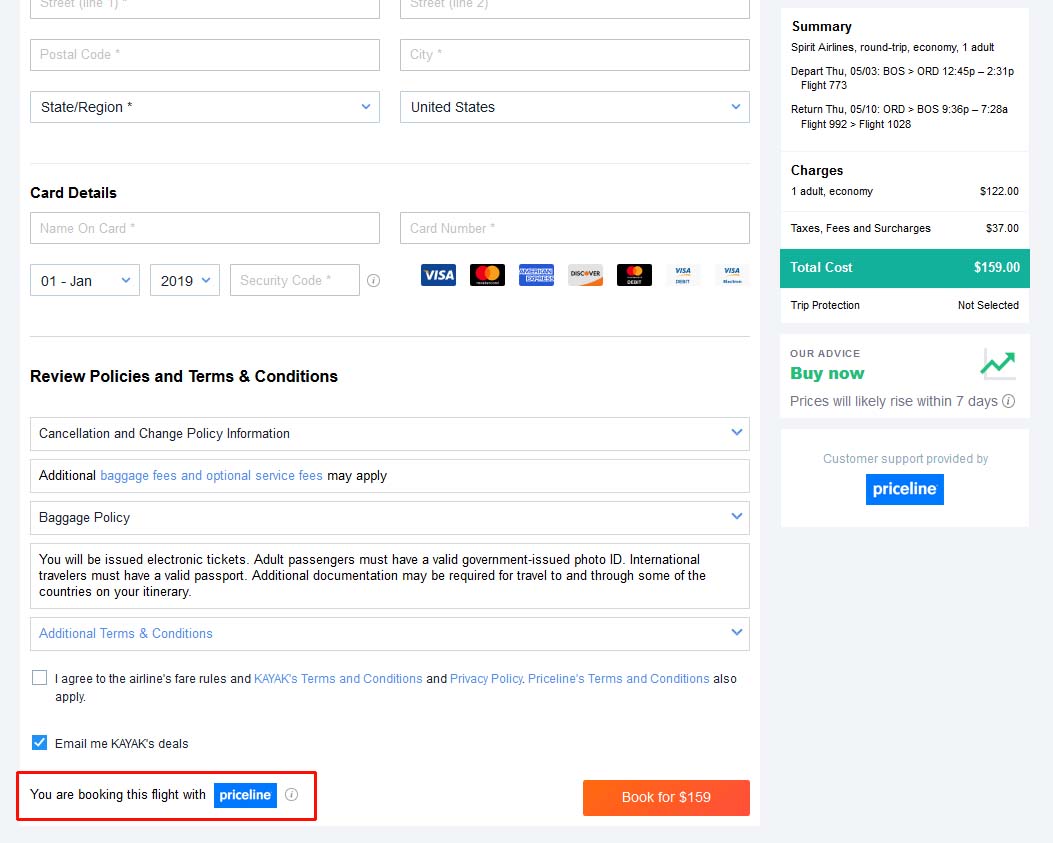Expand the Baggage Policy section

pos(390,518)
